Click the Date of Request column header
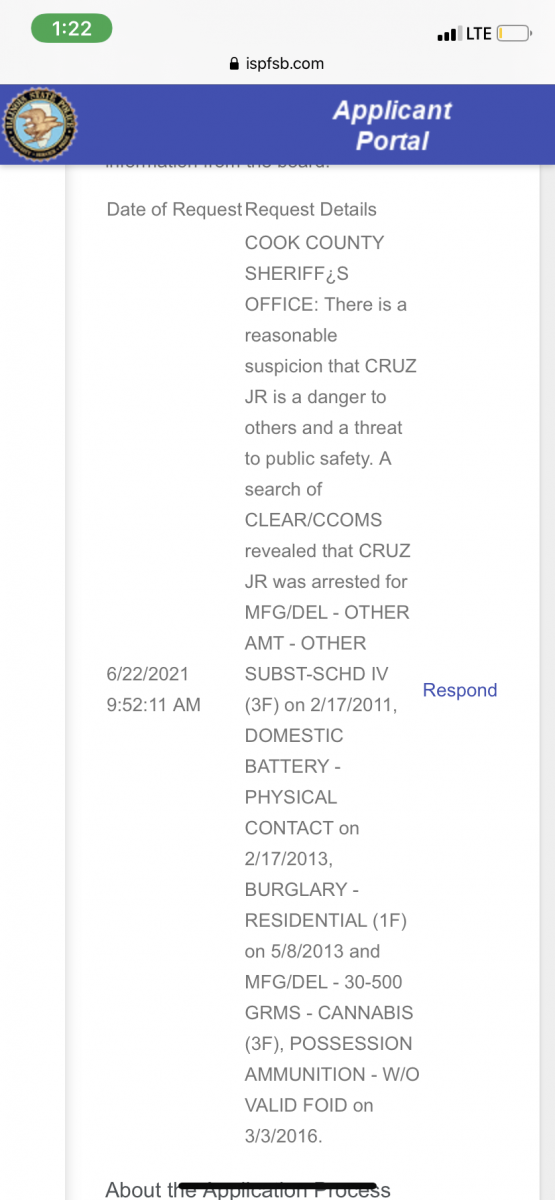This screenshot has width=555, height=1200. (174, 210)
